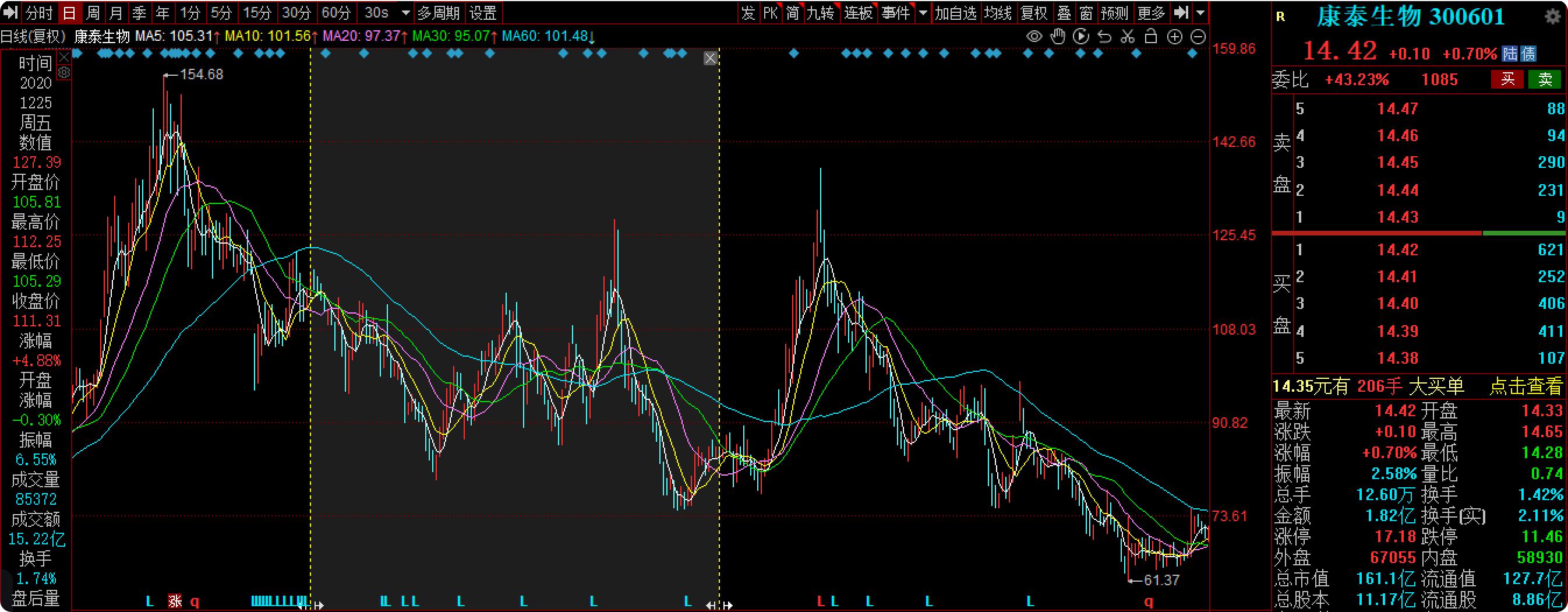Select the 30分 period
Screen dimensions: 1568x612
(296, 12)
